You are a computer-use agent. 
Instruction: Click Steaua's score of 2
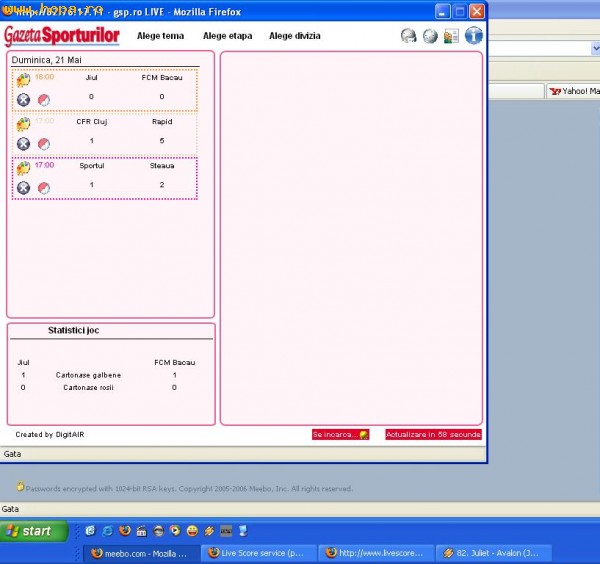click(x=162, y=185)
